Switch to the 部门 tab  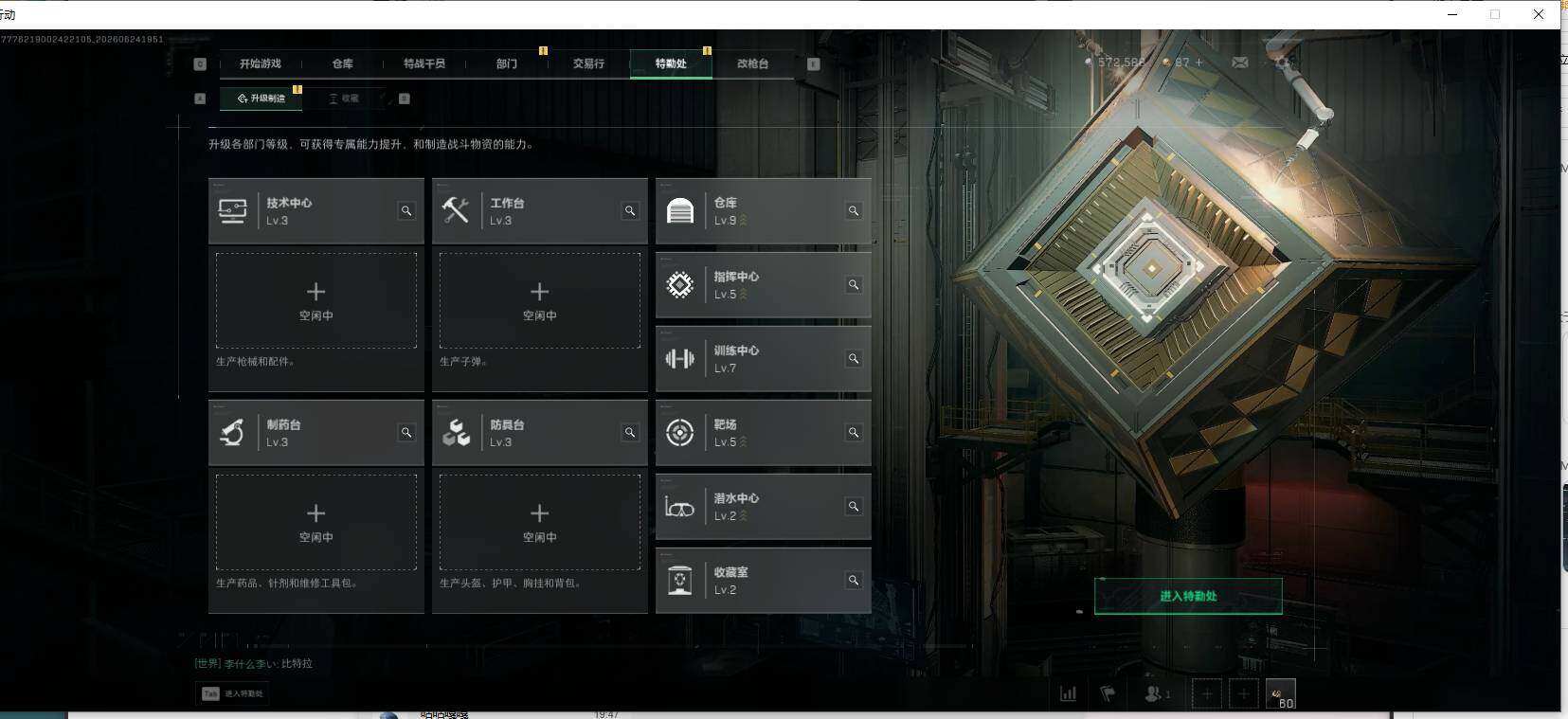[x=507, y=63]
